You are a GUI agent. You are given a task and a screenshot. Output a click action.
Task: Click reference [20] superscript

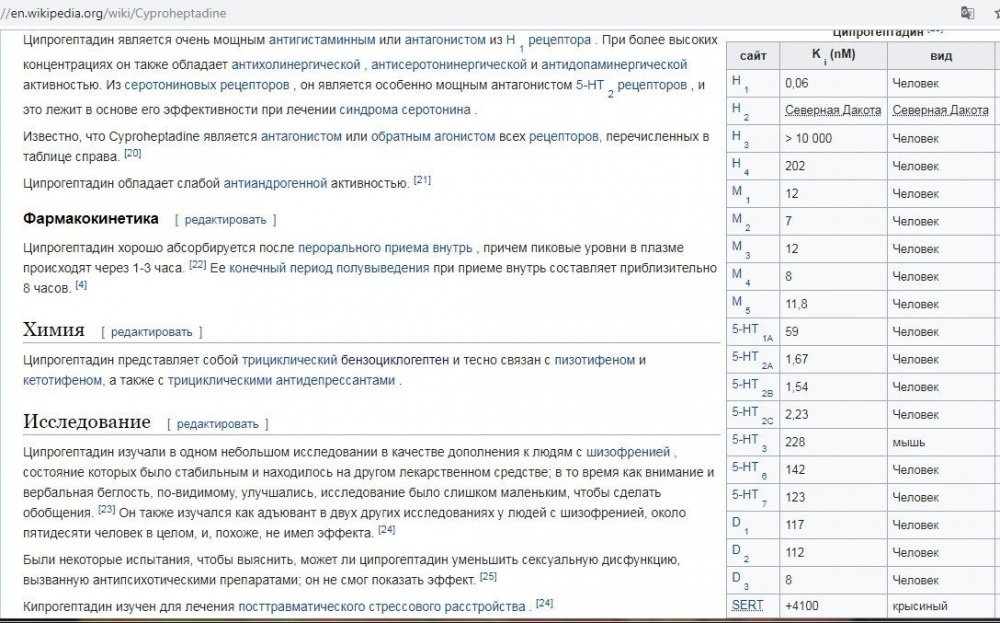(x=133, y=153)
